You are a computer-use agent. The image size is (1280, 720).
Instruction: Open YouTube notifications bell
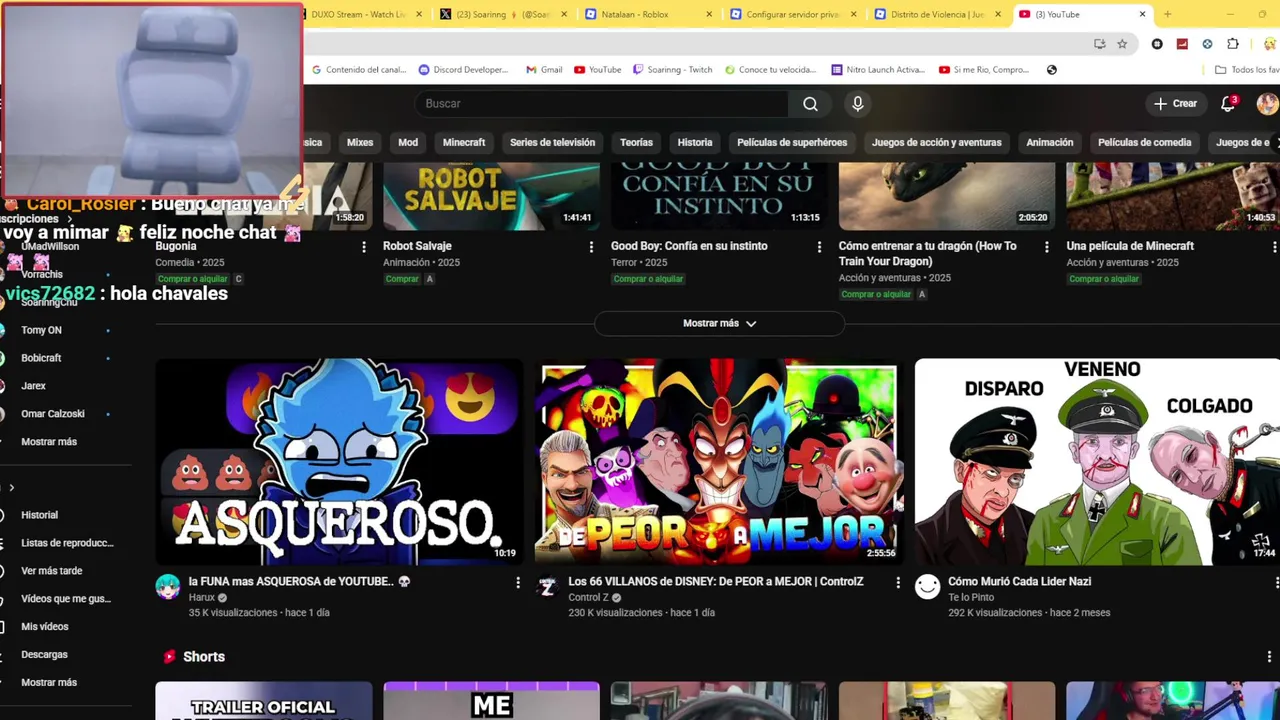tap(1229, 104)
